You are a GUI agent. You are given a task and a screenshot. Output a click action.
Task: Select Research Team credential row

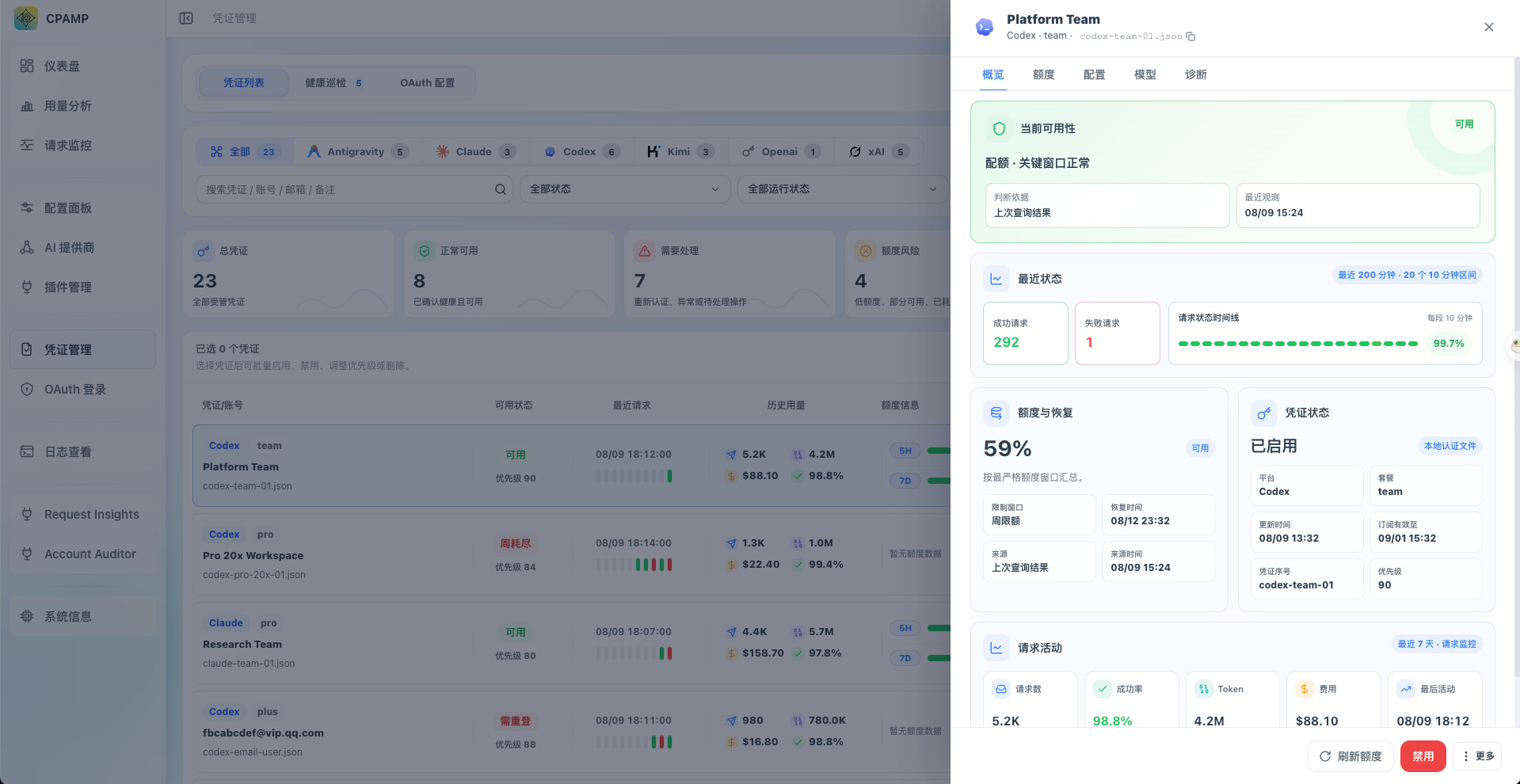(571, 644)
